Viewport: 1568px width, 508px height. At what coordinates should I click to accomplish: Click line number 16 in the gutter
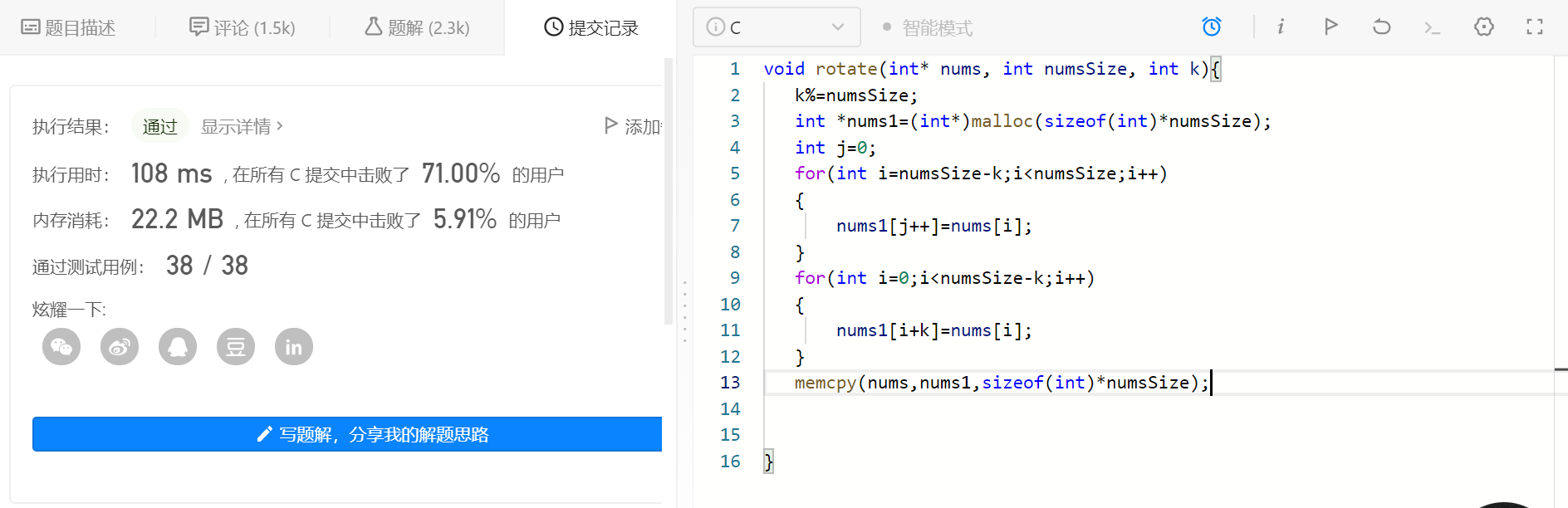tap(730, 462)
